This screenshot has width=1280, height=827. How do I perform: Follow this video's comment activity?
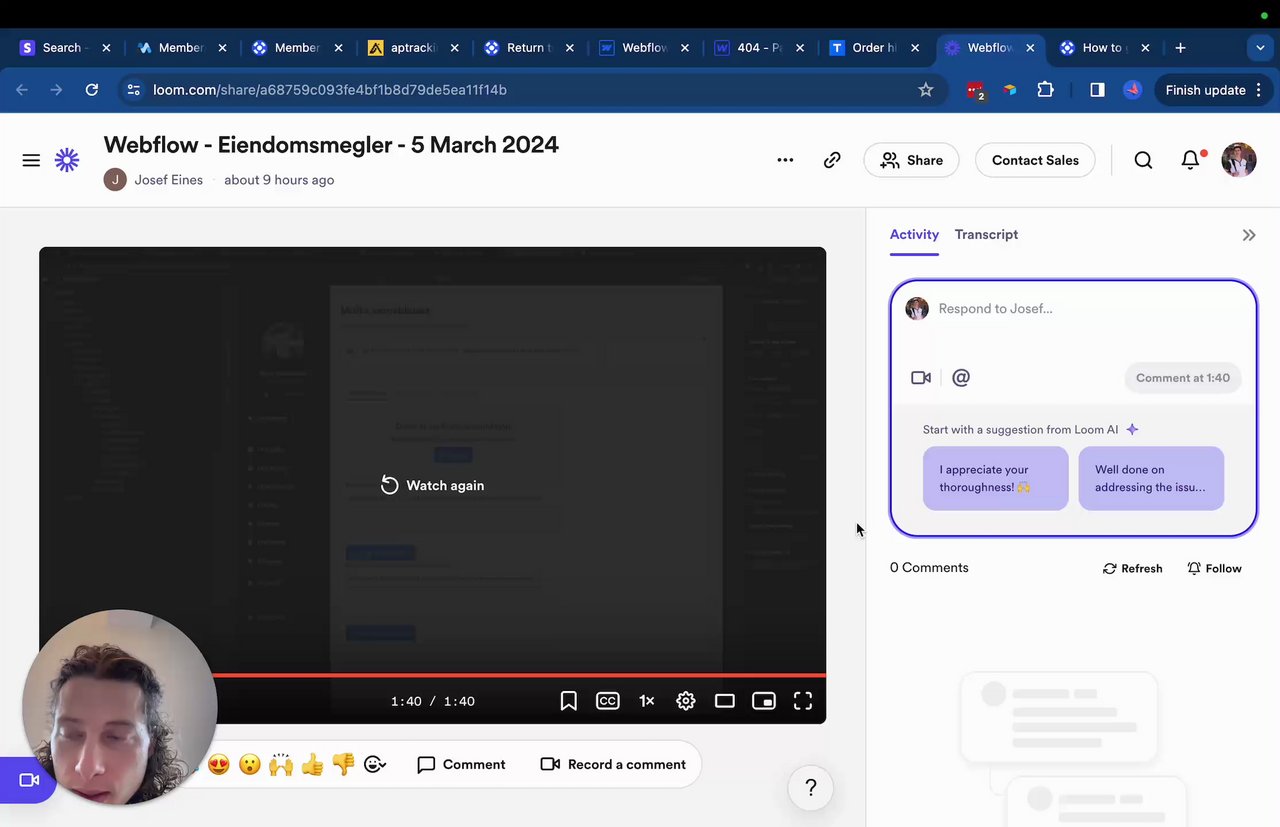pyautogui.click(x=1214, y=568)
